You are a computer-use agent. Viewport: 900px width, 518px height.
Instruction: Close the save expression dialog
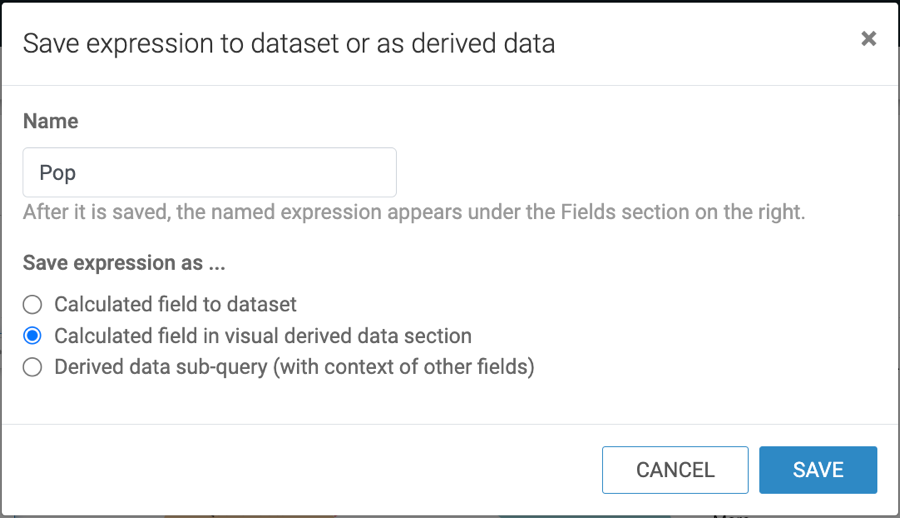coord(868,39)
